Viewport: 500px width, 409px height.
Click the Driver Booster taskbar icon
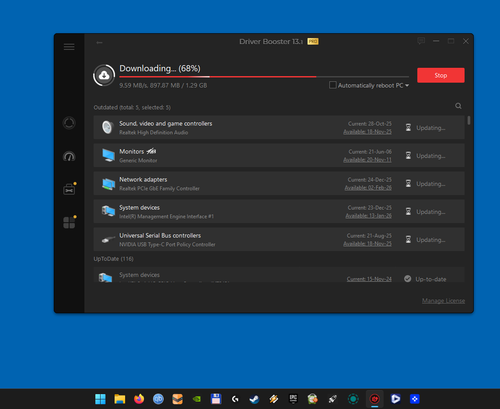[x=374, y=399]
